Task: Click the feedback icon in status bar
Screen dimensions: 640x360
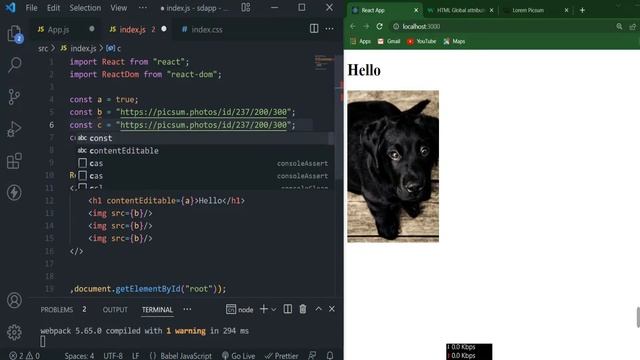Action: [312, 356]
